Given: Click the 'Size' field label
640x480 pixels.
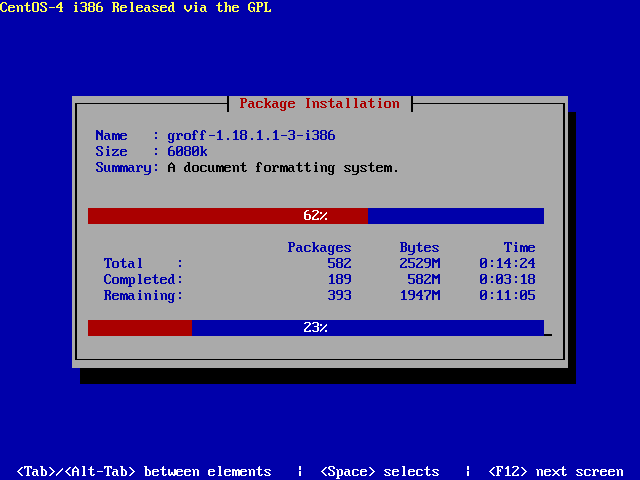Looking at the screenshot, I should tap(111, 151).
